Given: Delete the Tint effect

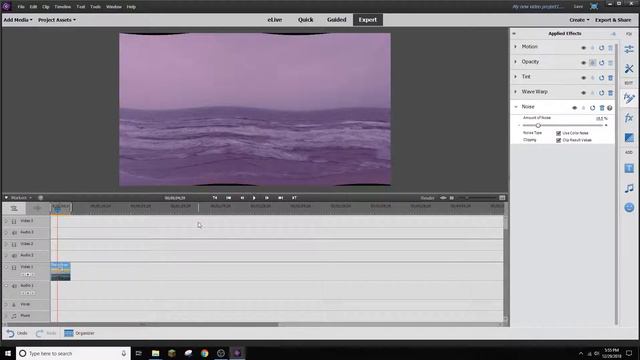Looking at the screenshot, I should click(611, 78).
